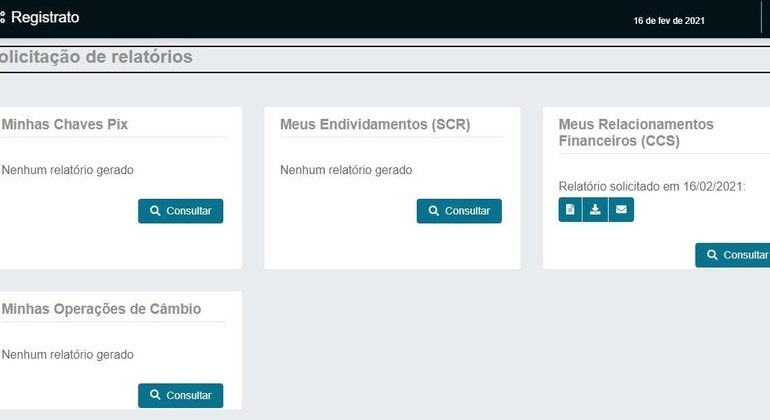Click the Registrato logo icon in header
This screenshot has width=770, height=420.
[2, 18]
